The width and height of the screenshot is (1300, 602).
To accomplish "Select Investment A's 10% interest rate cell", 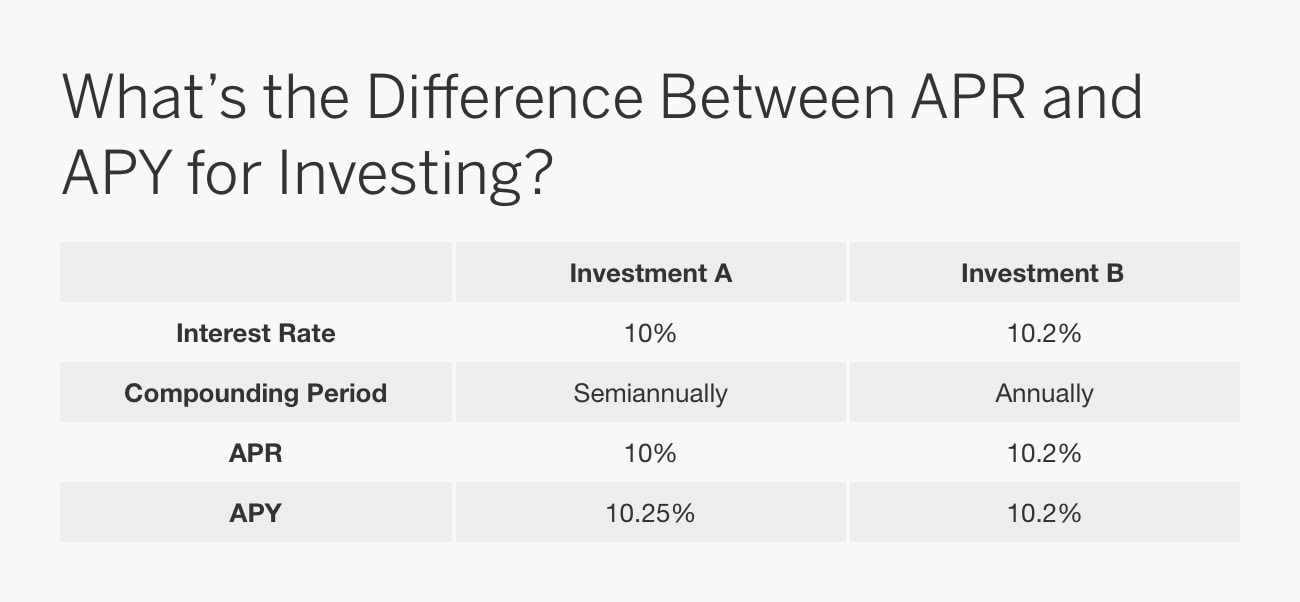I will pos(650,333).
